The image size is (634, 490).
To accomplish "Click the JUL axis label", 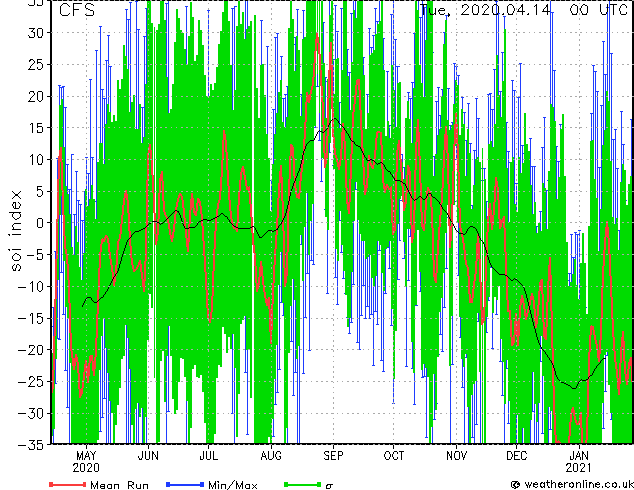I will pyautogui.click(x=209, y=456).
